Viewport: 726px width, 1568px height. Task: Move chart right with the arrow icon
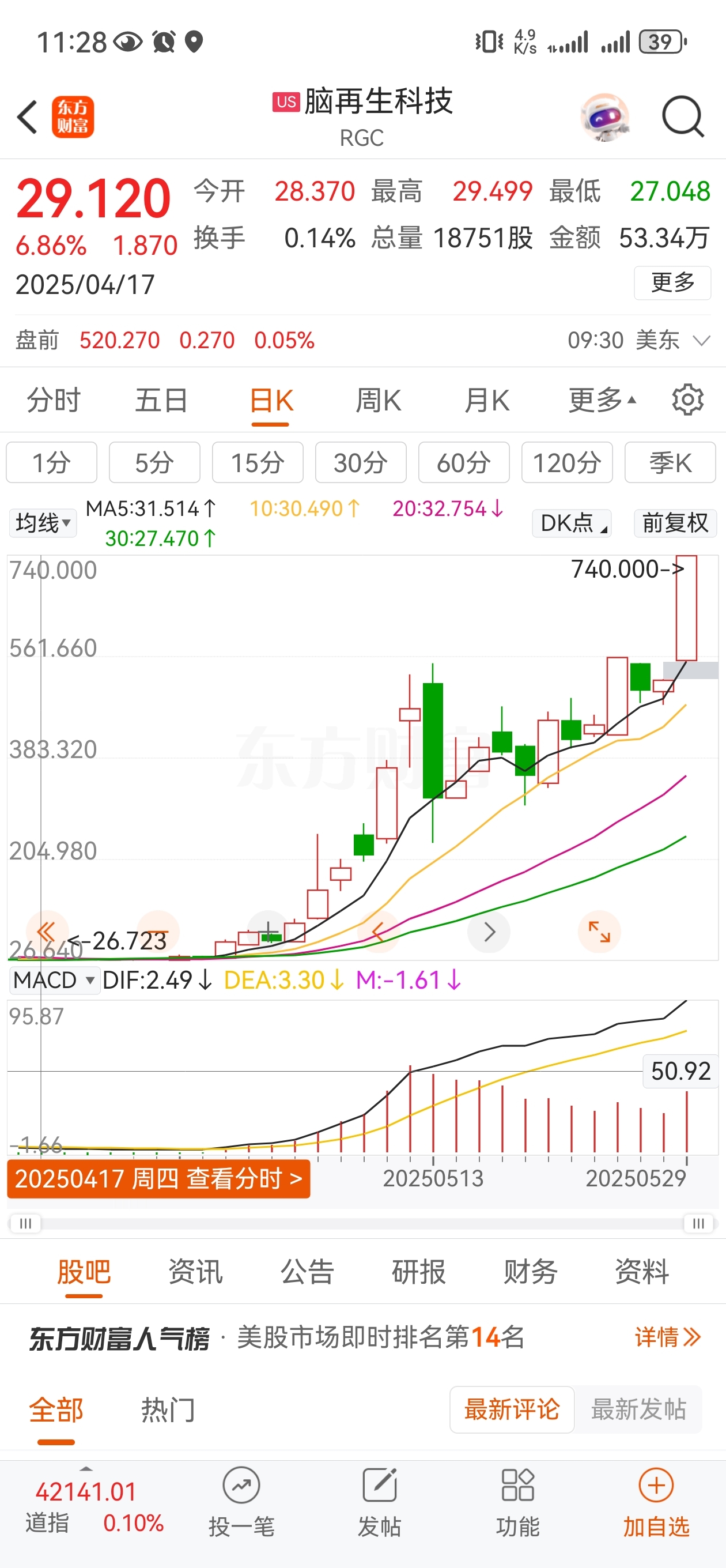(489, 932)
